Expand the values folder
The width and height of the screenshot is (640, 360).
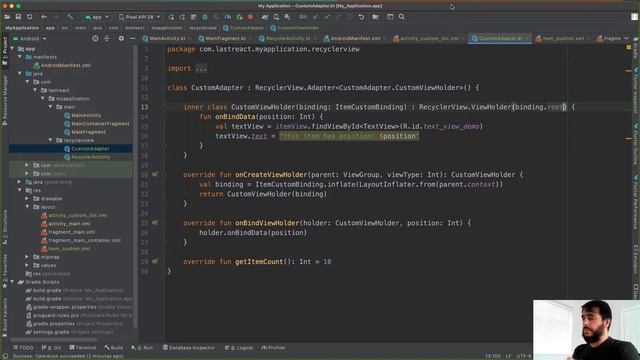(27, 265)
